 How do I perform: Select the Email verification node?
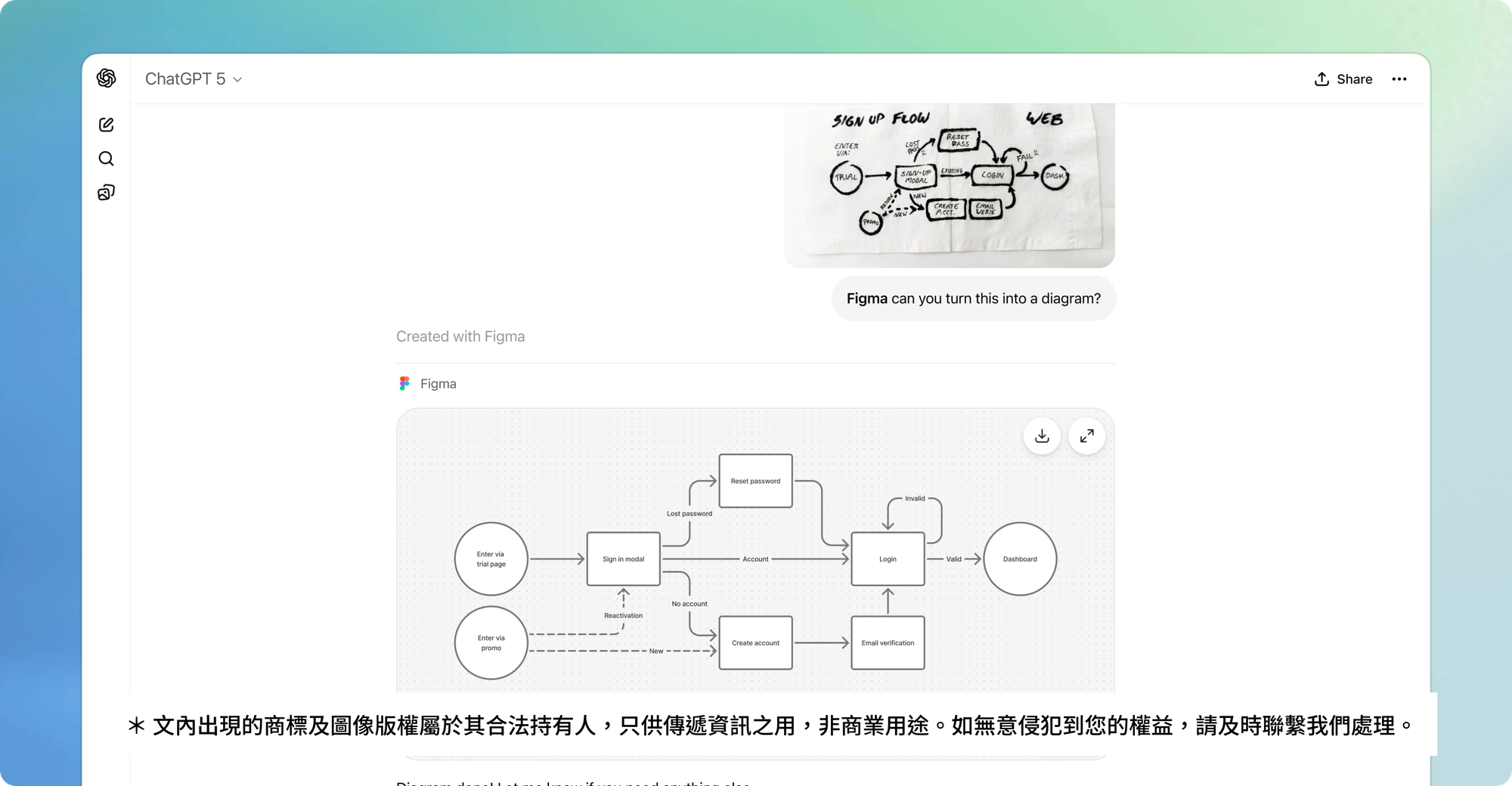[888, 643]
